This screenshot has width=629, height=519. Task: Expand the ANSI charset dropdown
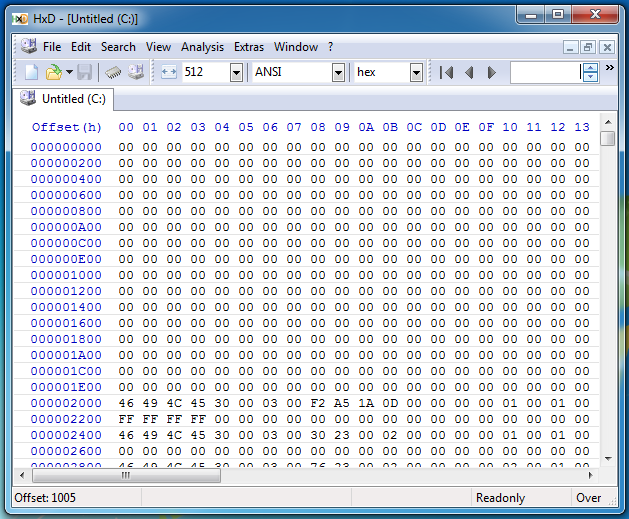(338, 73)
